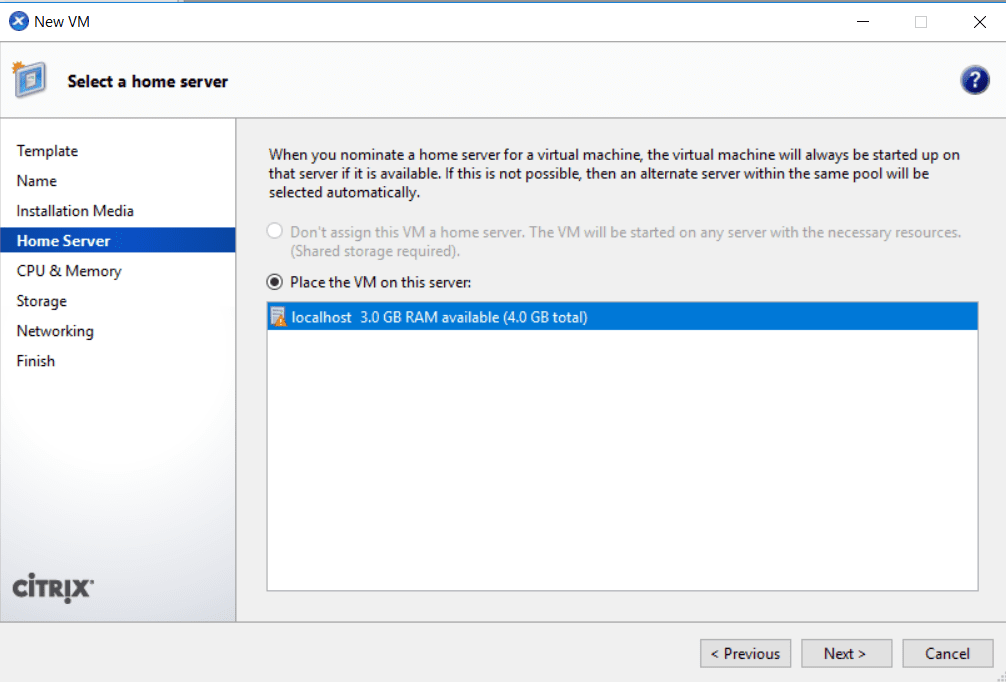Click the Citrix logo in the sidebar
The height and width of the screenshot is (682, 1006).
click(52, 589)
